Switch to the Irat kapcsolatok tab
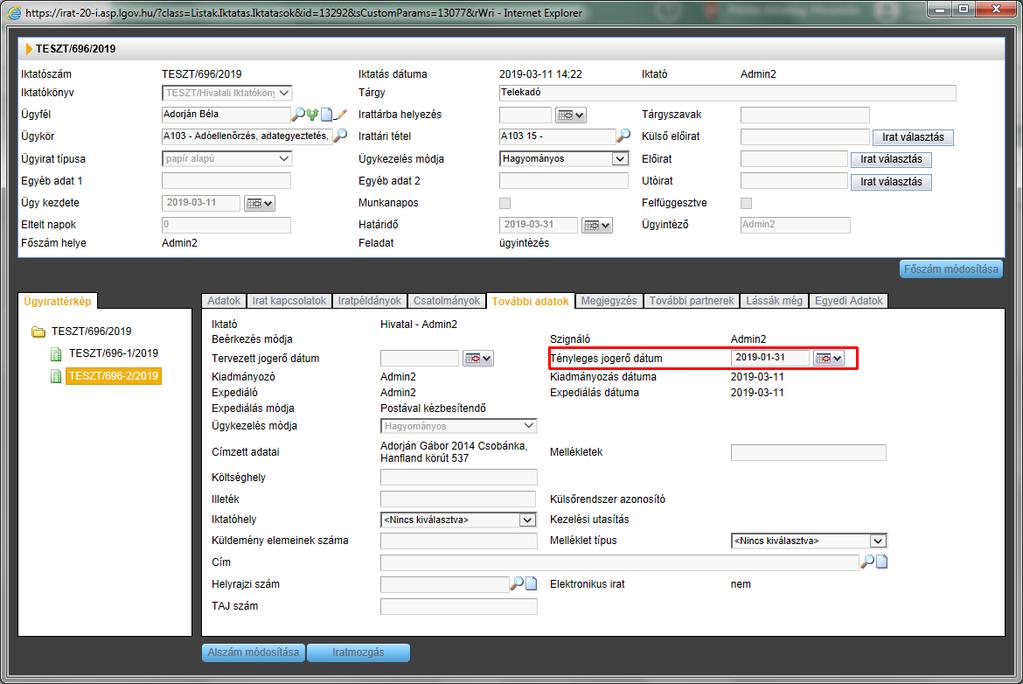Viewport: 1023px width, 684px height. click(x=289, y=301)
